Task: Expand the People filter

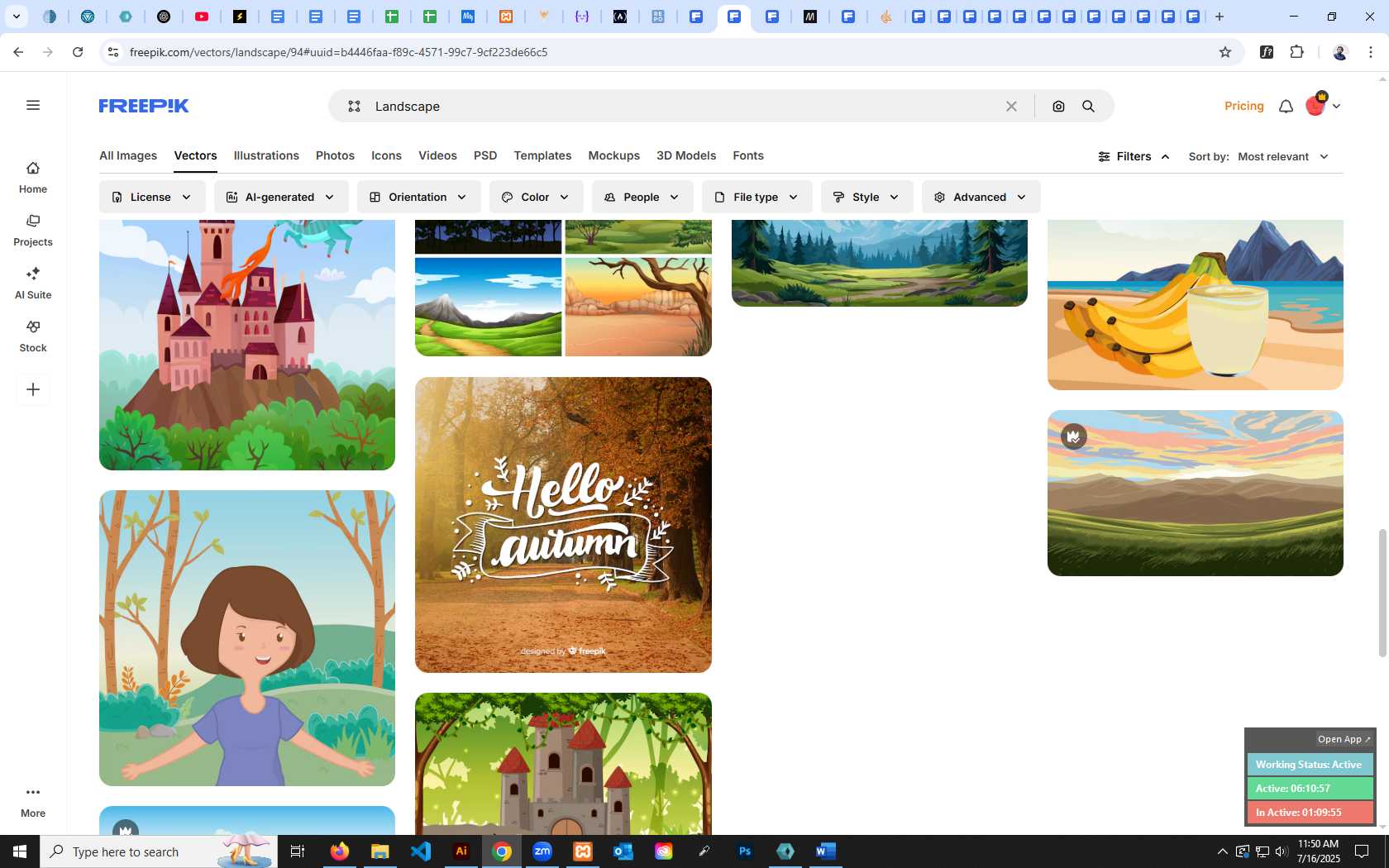Action: point(642,197)
